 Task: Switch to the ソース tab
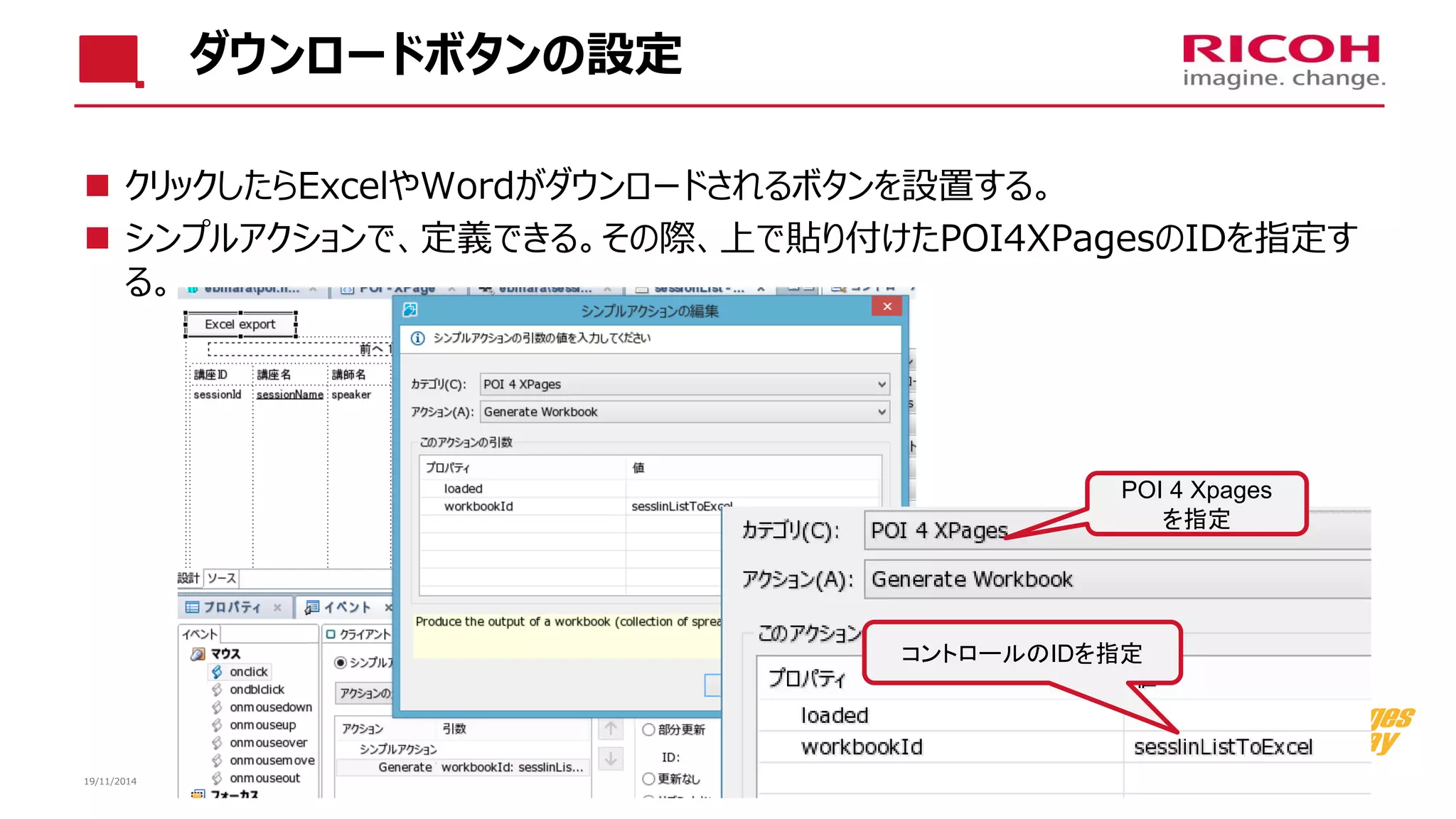[222, 578]
